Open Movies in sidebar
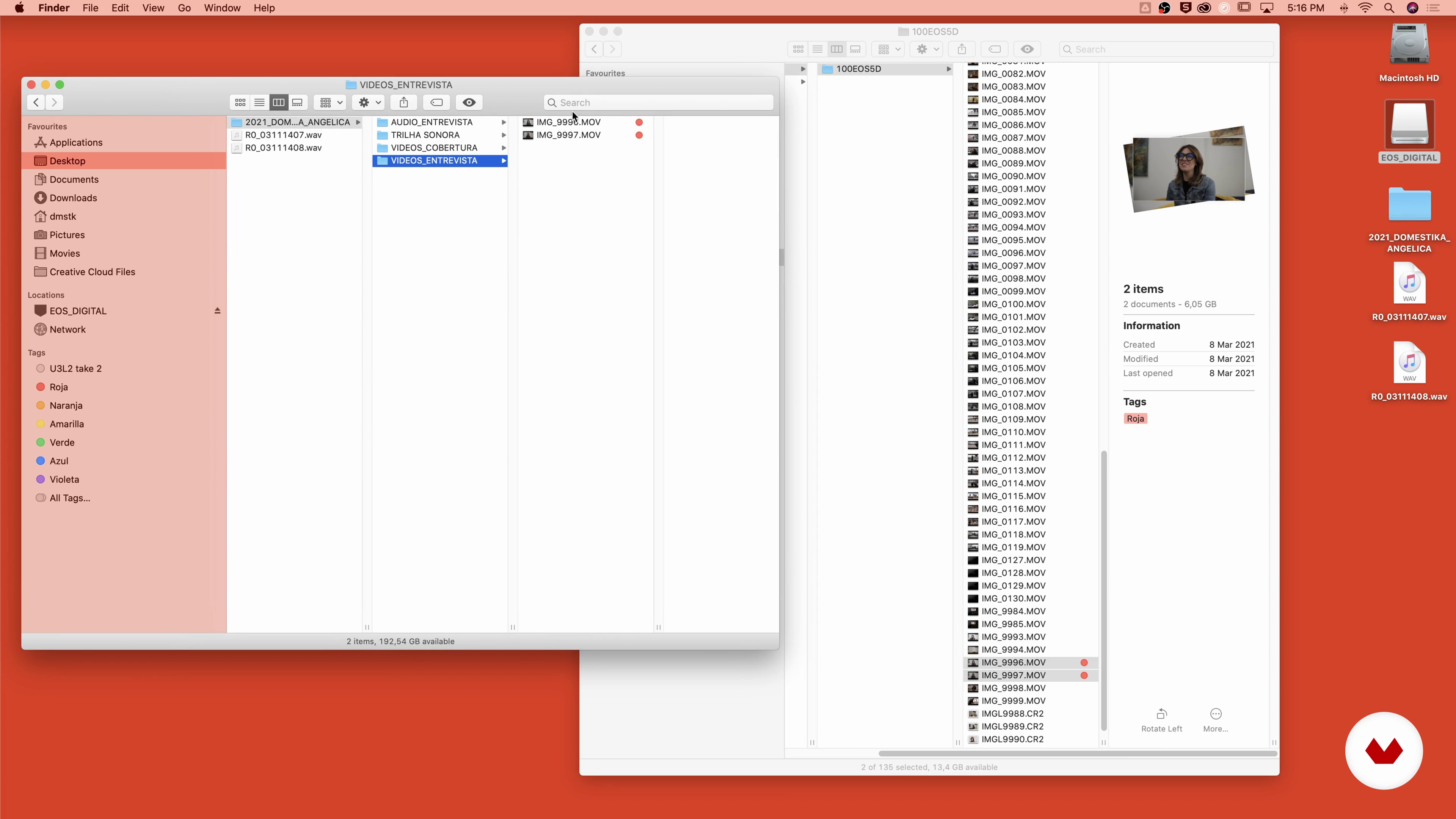 point(124,253)
